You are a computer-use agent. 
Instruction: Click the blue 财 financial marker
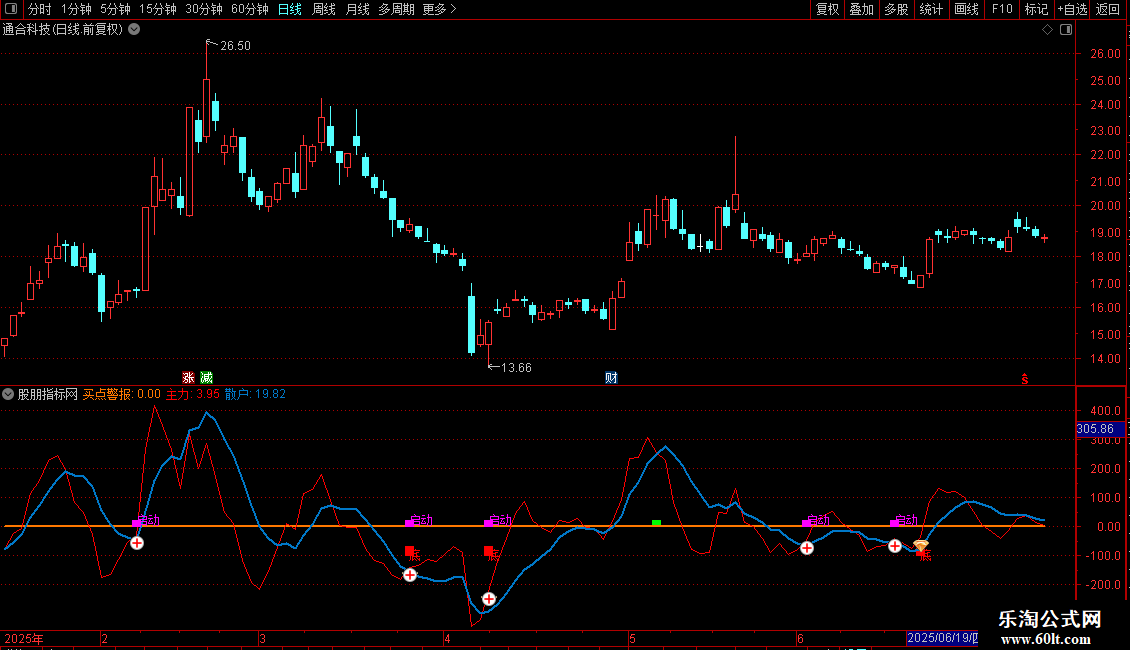[x=610, y=378]
